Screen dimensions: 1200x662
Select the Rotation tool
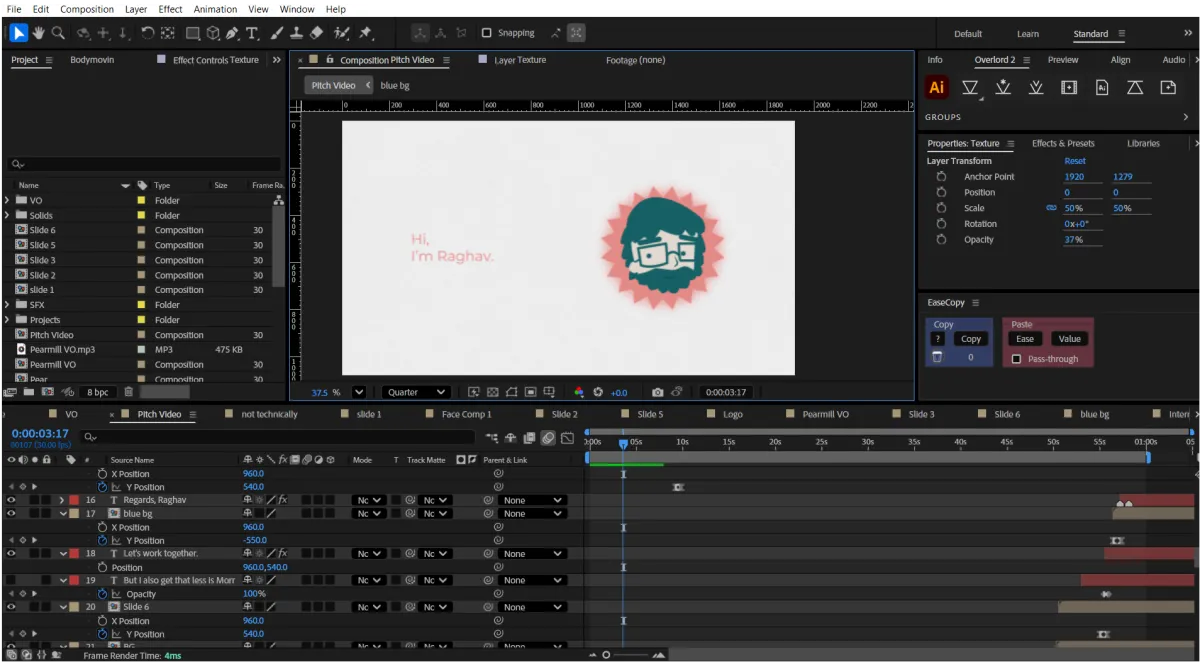(x=147, y=32)
